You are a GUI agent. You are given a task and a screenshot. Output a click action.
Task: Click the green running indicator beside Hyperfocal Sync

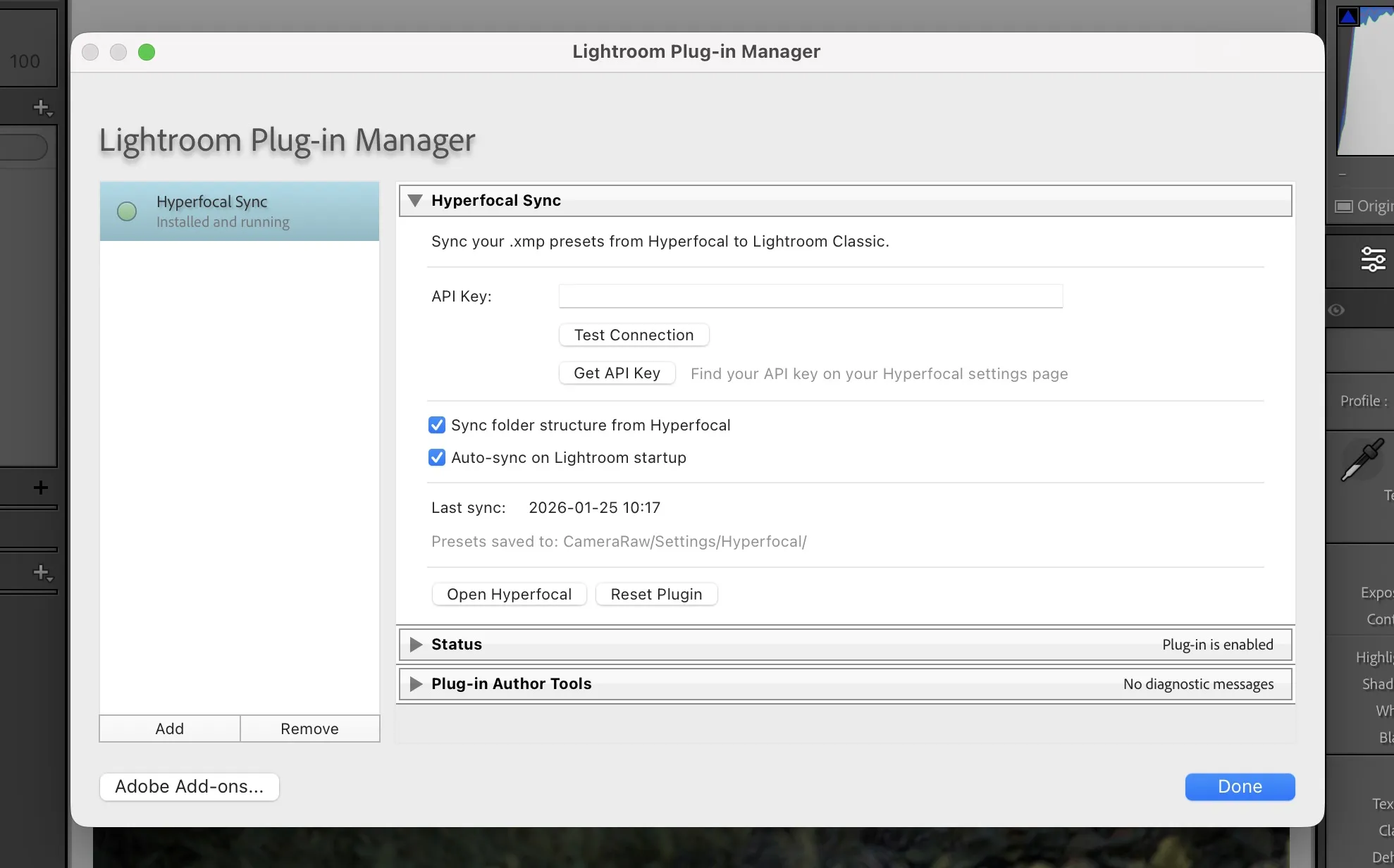tap(127, 211)
